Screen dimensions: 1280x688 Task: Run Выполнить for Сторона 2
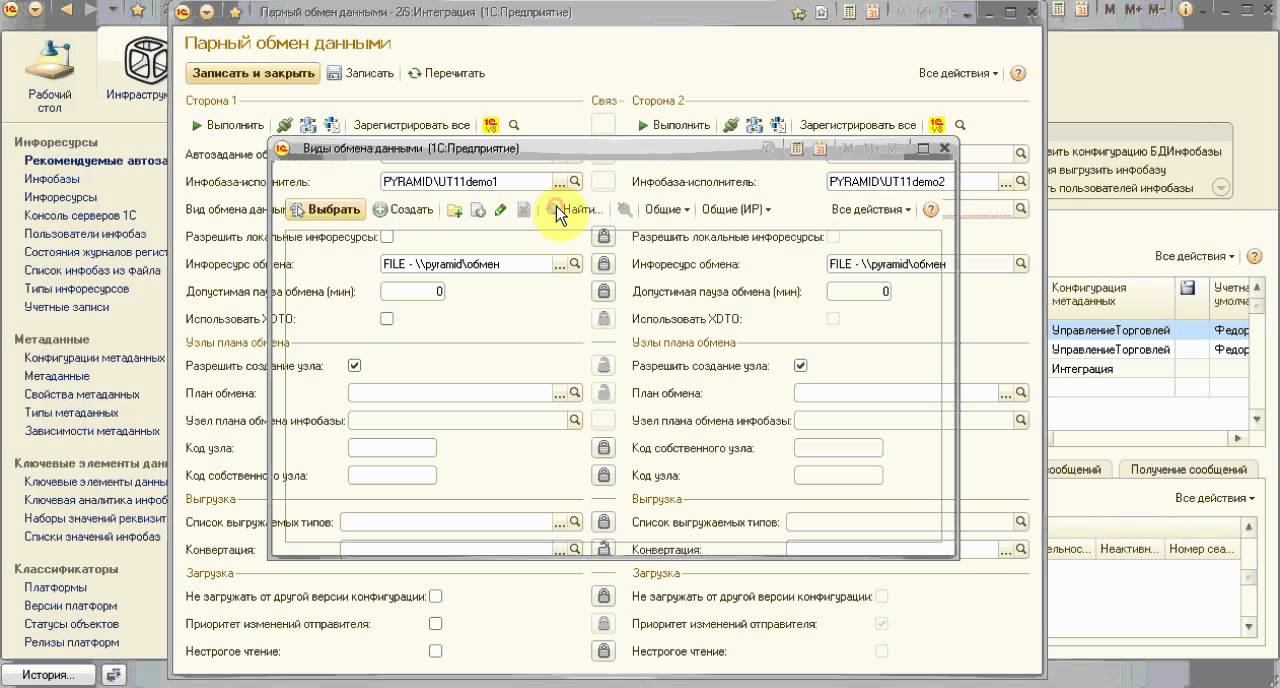pyautogui.click(x=674, y=125)
